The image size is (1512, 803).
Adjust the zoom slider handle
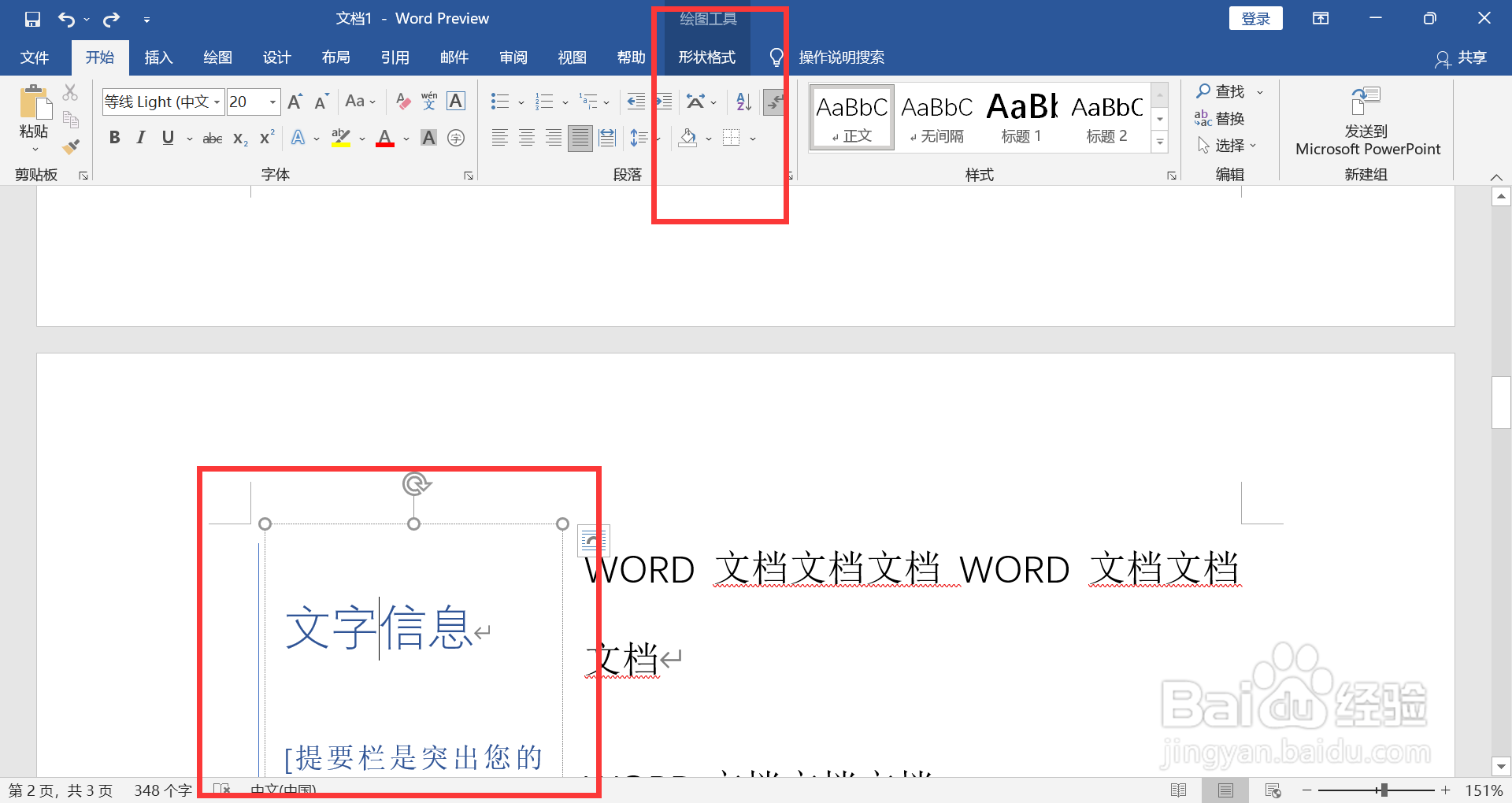click(1384, 790)
